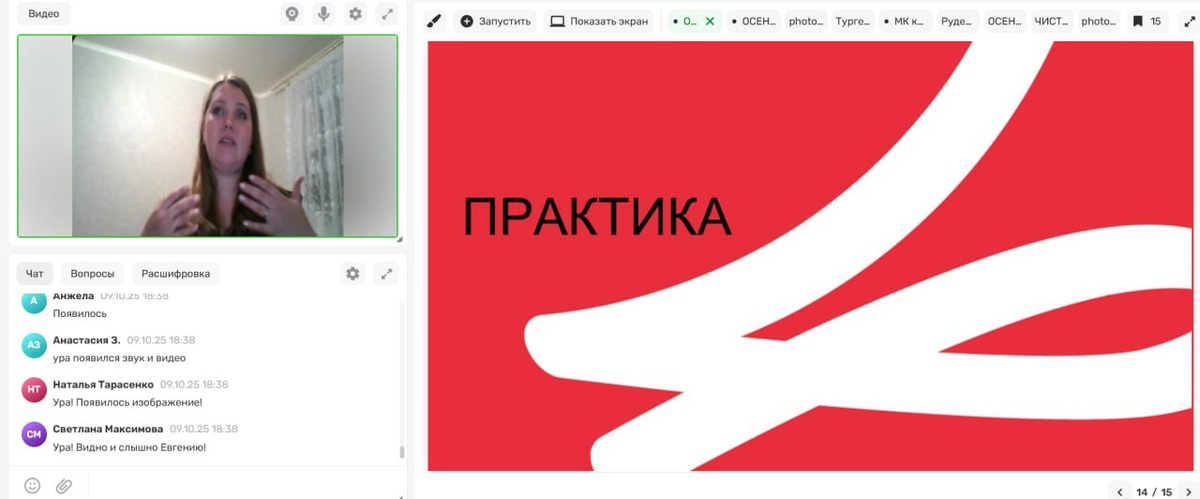Select the name Светлана Максимова in chat
Screen dimensions: 1200x499
pos(107,429)
